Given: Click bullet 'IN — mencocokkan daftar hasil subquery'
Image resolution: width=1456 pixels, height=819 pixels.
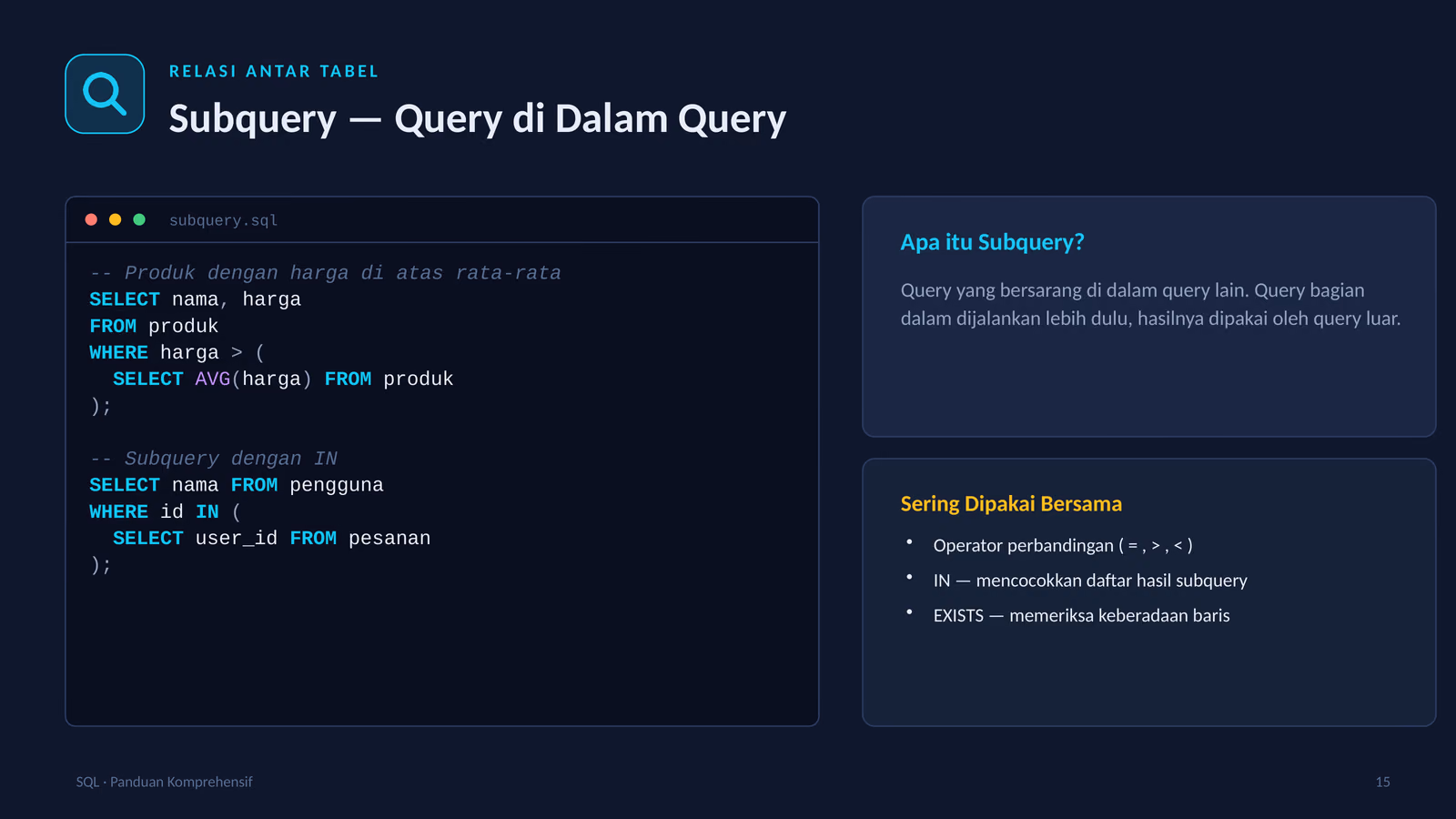Looking at the screenshot, I should tap(1090, 581).
